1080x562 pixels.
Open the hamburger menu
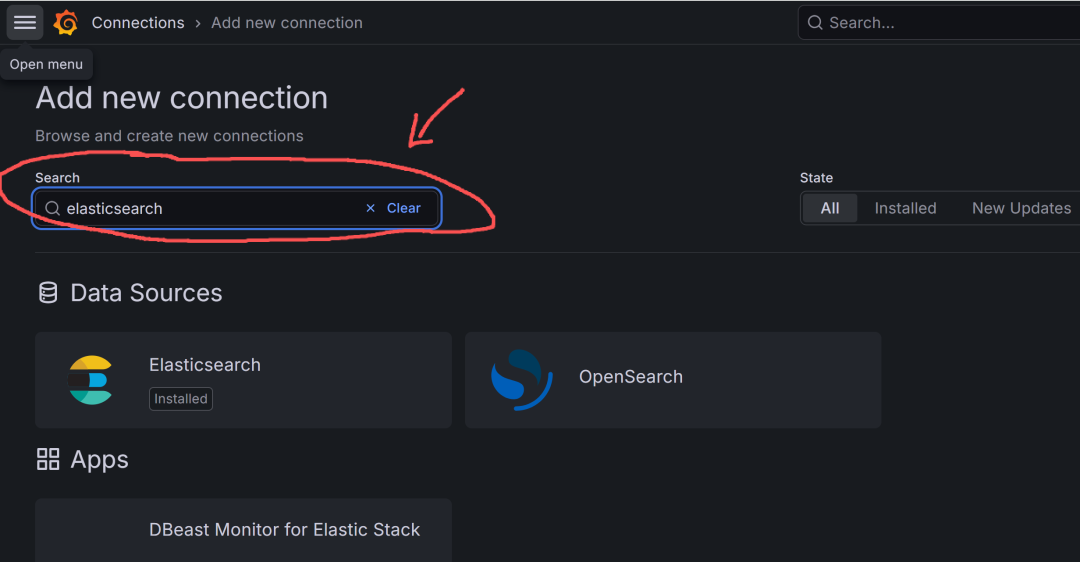tap(25, 23)
